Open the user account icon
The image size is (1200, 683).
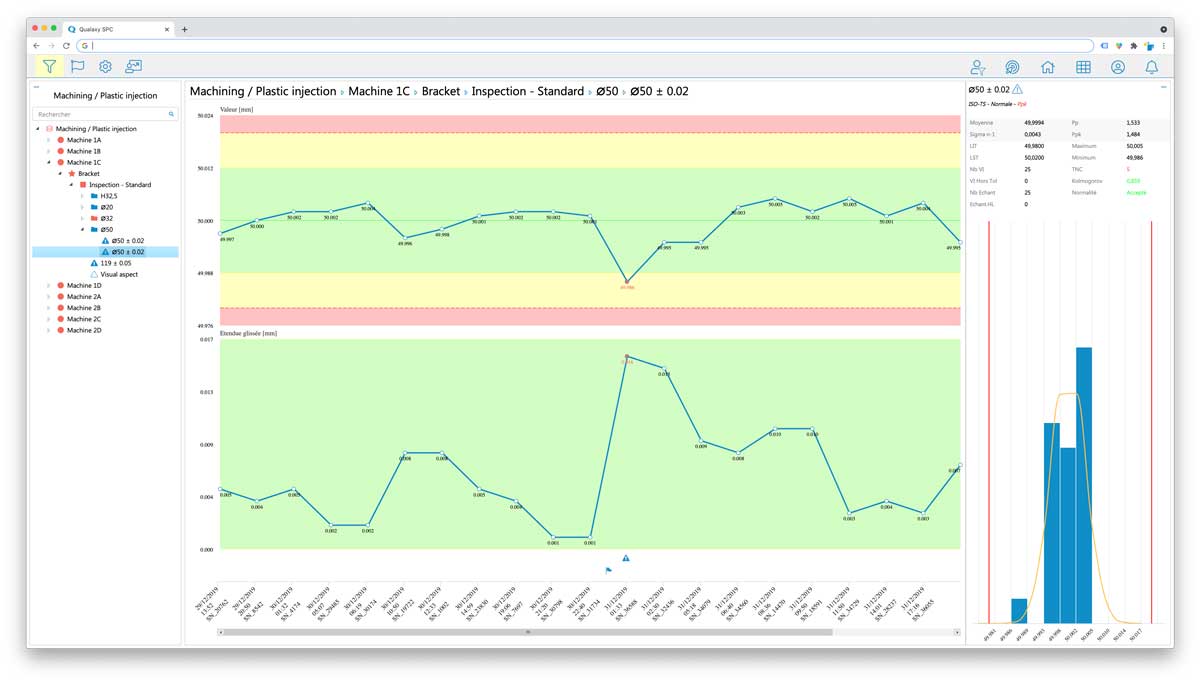(x=1118, y=67)
